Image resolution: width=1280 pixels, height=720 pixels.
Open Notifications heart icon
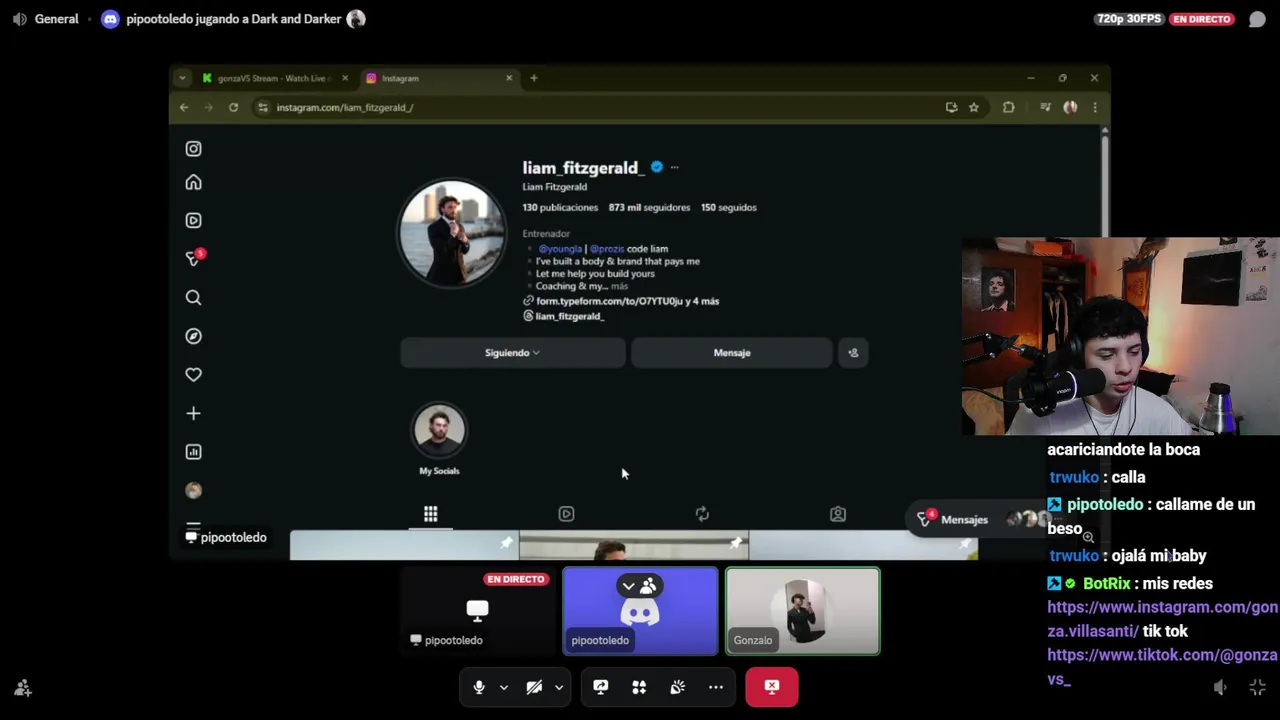click(x=193, y=374)
